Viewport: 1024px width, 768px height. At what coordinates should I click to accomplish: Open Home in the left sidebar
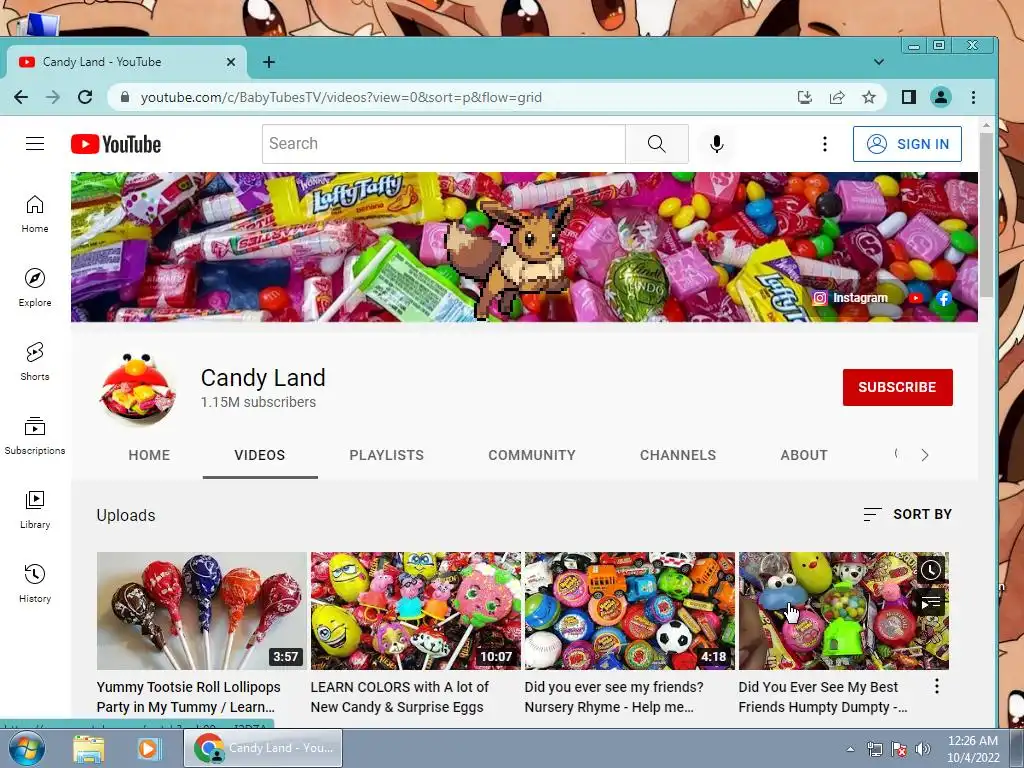[35, 214]
